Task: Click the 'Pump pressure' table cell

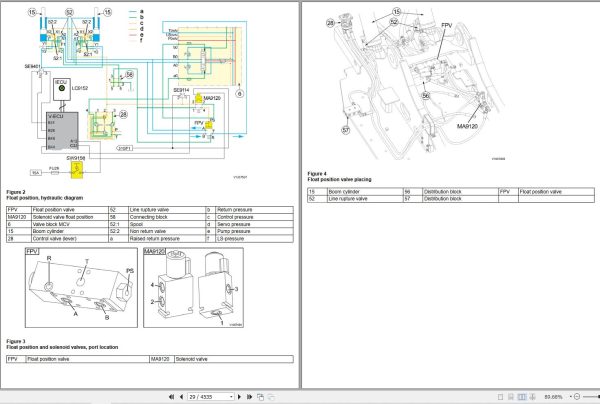Action: click(x=254, y=231)
